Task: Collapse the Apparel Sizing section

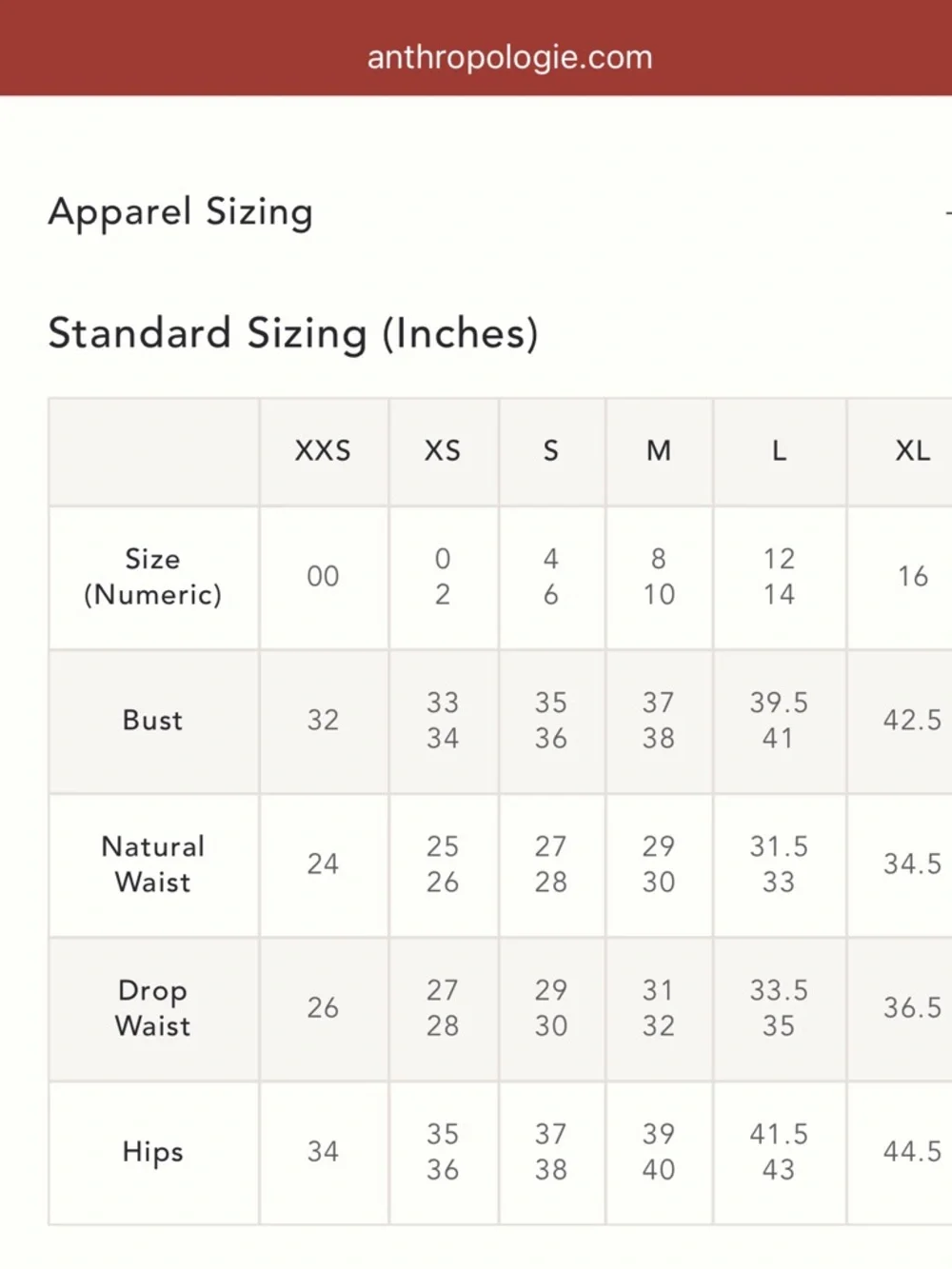Action: click(x=946, y=212)
